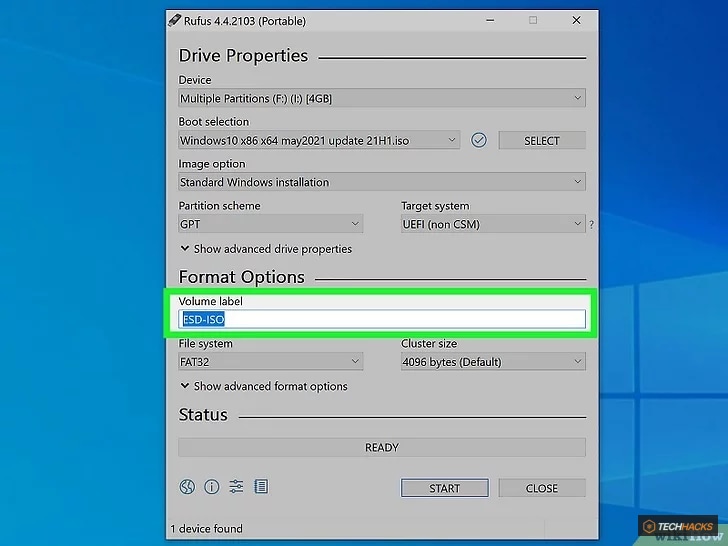728x546 pixels.
Task: Close the Rufus window with X
Action: 576,20
